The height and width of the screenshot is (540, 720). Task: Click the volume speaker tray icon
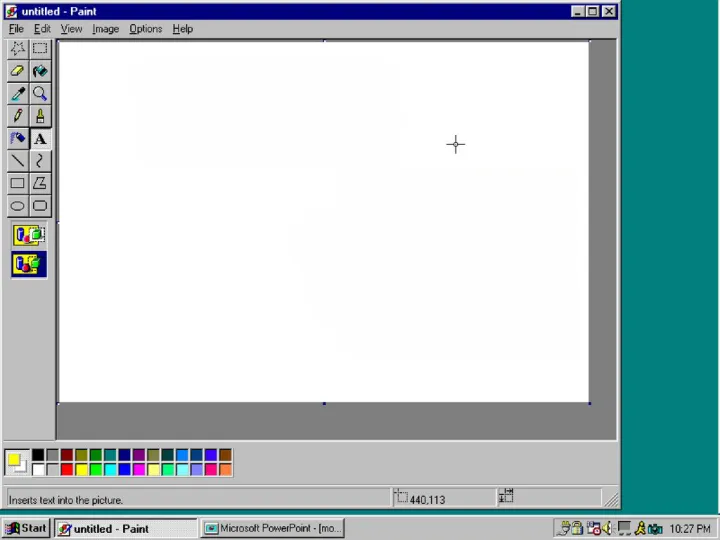pyautogui.click(x=607, y=528)
